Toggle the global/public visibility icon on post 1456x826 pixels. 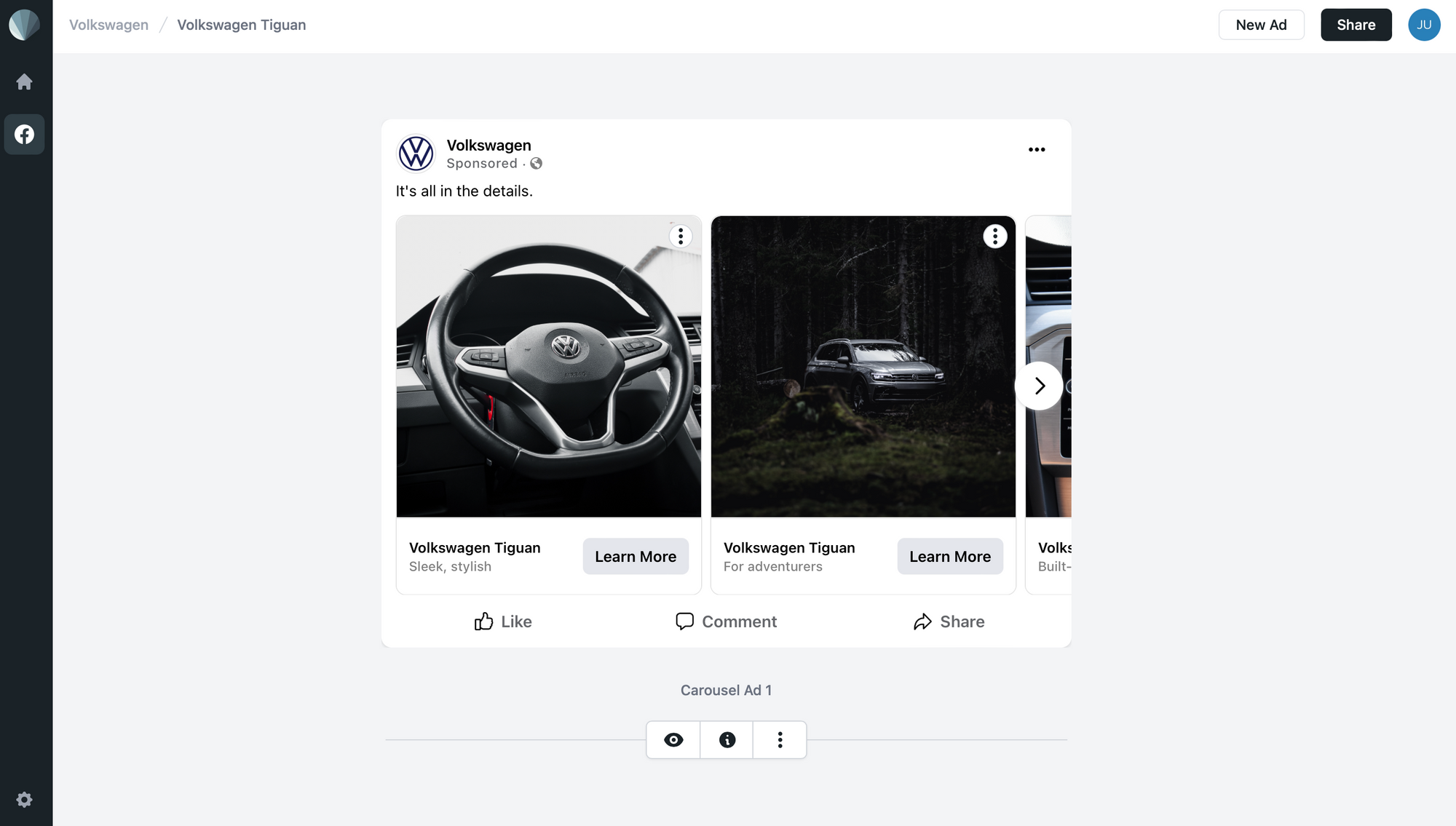535,162
